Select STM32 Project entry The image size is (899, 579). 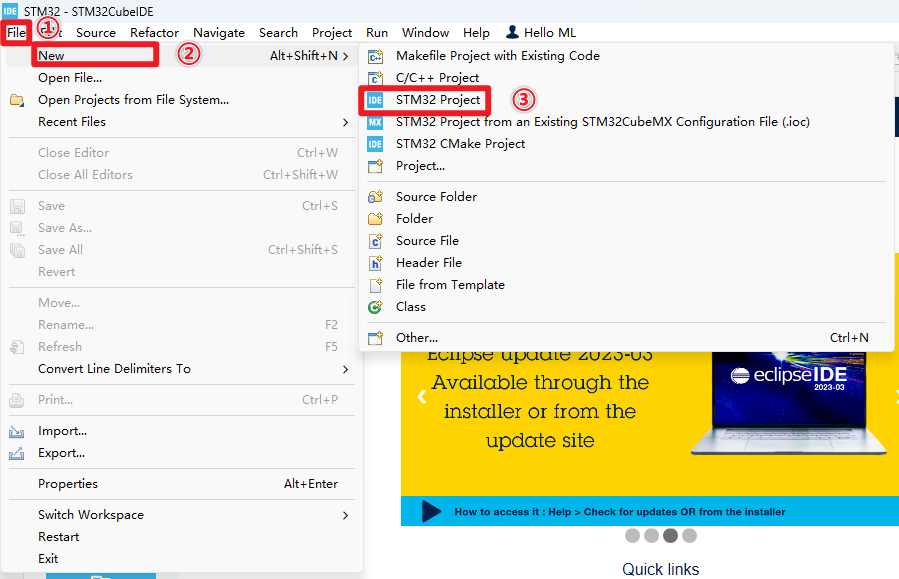[x=625, y=100]
